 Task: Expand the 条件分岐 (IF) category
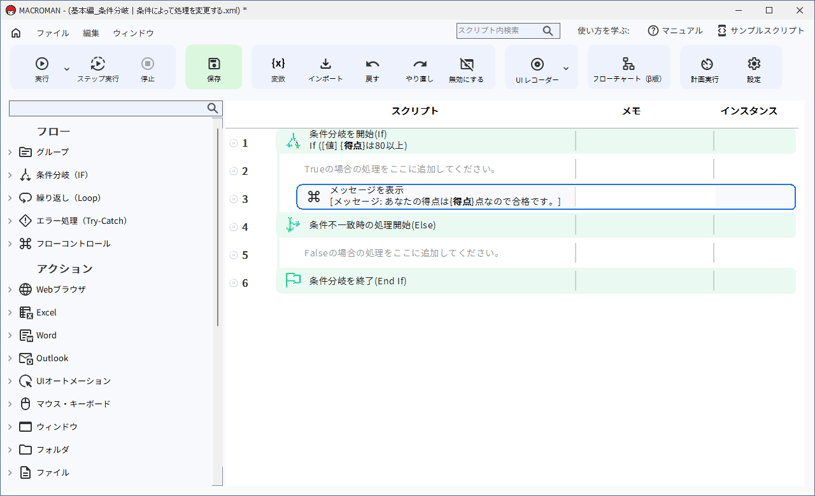[10, 175]
